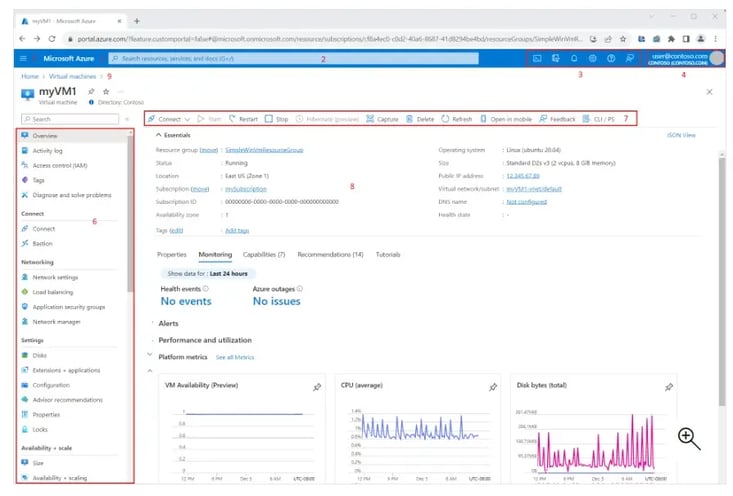The width and height of the screenshot is (733, 496).
Task: Click Feedback in the VM command bar
Action: coord(557,119)
